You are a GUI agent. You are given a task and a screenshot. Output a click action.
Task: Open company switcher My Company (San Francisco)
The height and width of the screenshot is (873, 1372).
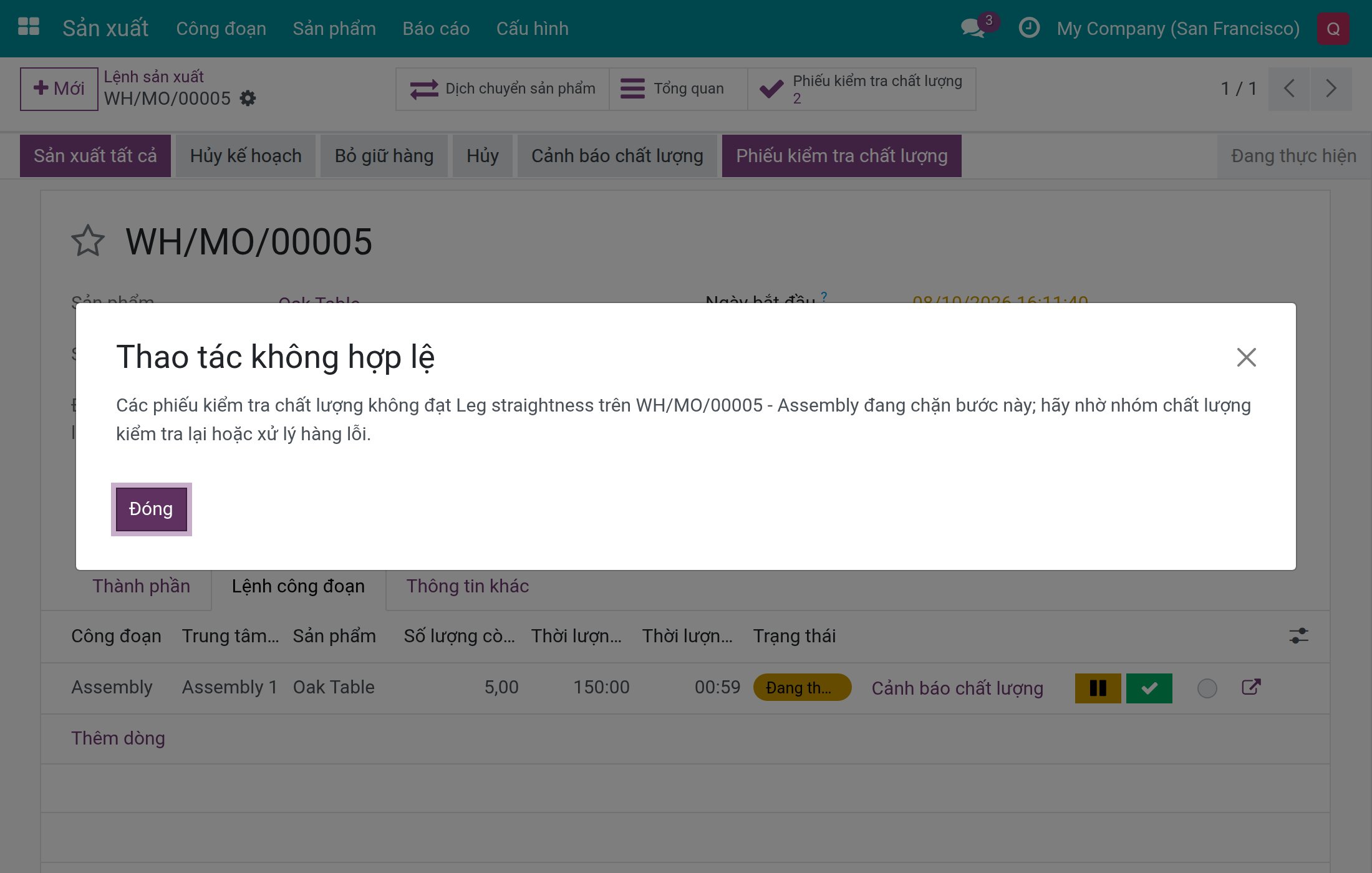[x=1179, y=29]
